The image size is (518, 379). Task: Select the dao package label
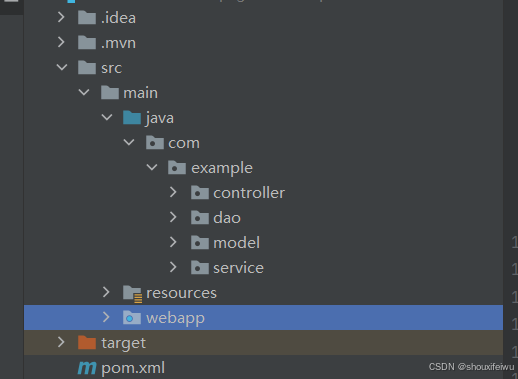point(227,218)
